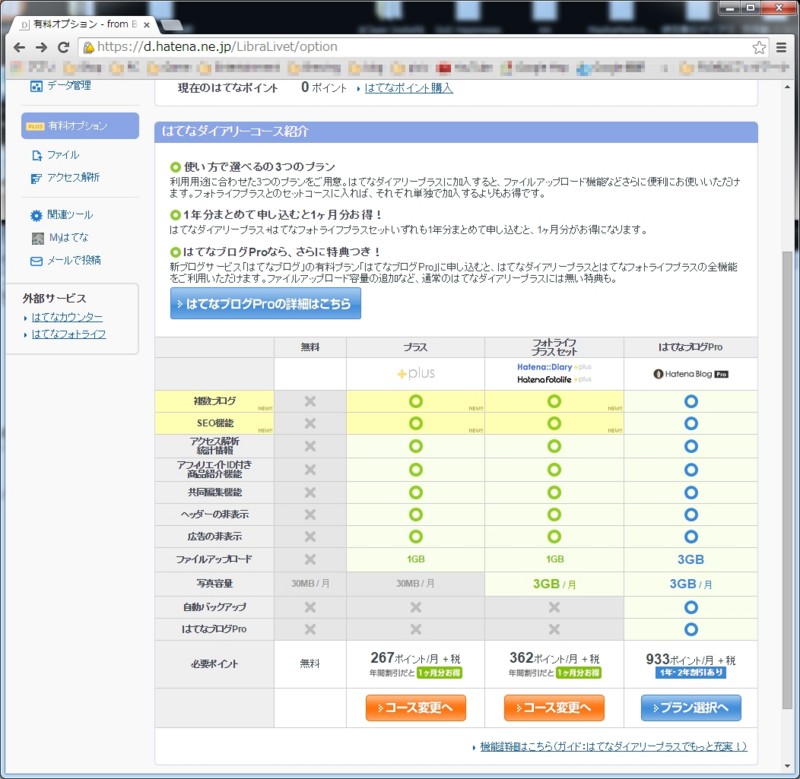Click the 267ポイント/月 price text
Image resolution: width=800 pixels, height=779 pixels.
416,658
